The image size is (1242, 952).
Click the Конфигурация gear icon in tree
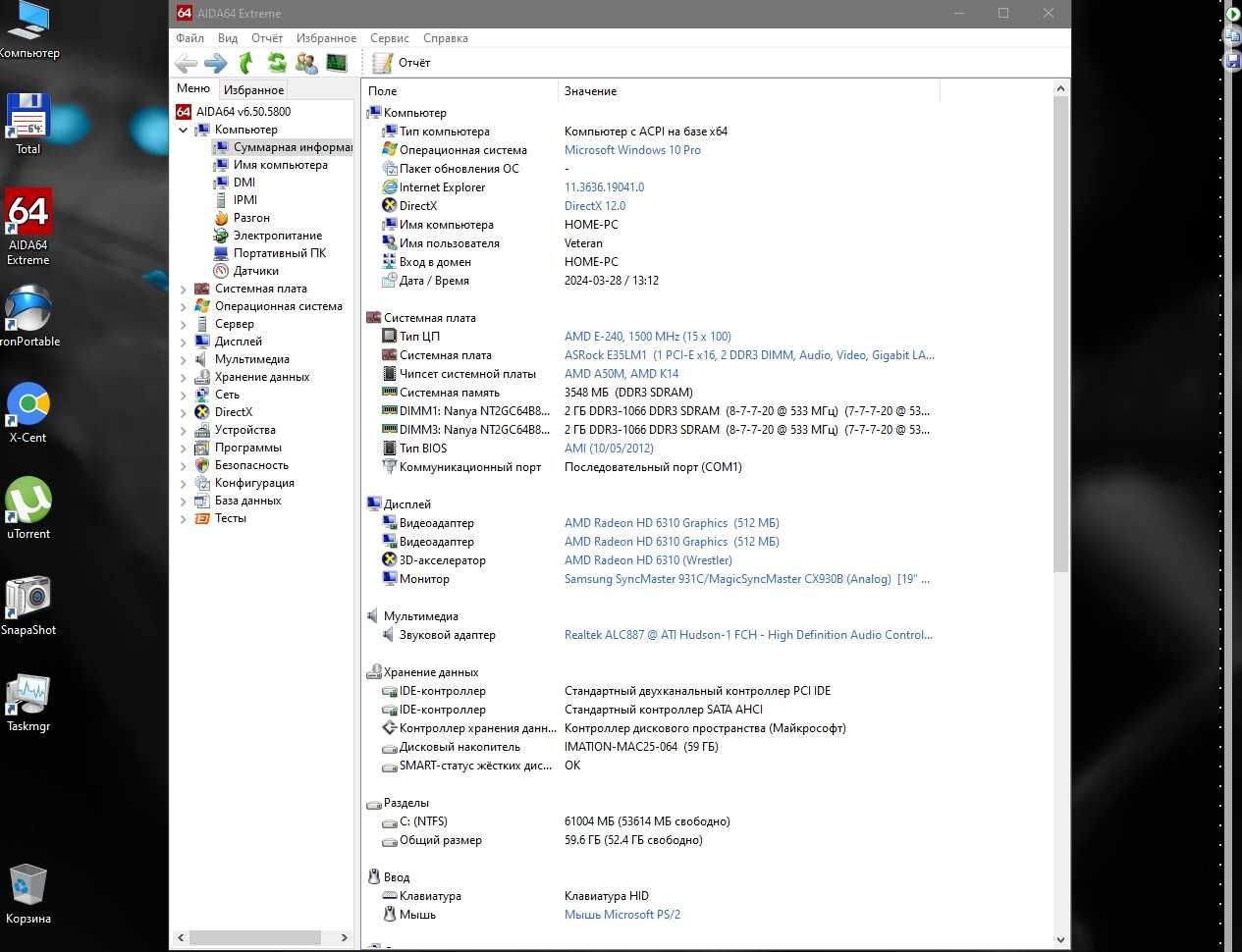click(202, 483)
